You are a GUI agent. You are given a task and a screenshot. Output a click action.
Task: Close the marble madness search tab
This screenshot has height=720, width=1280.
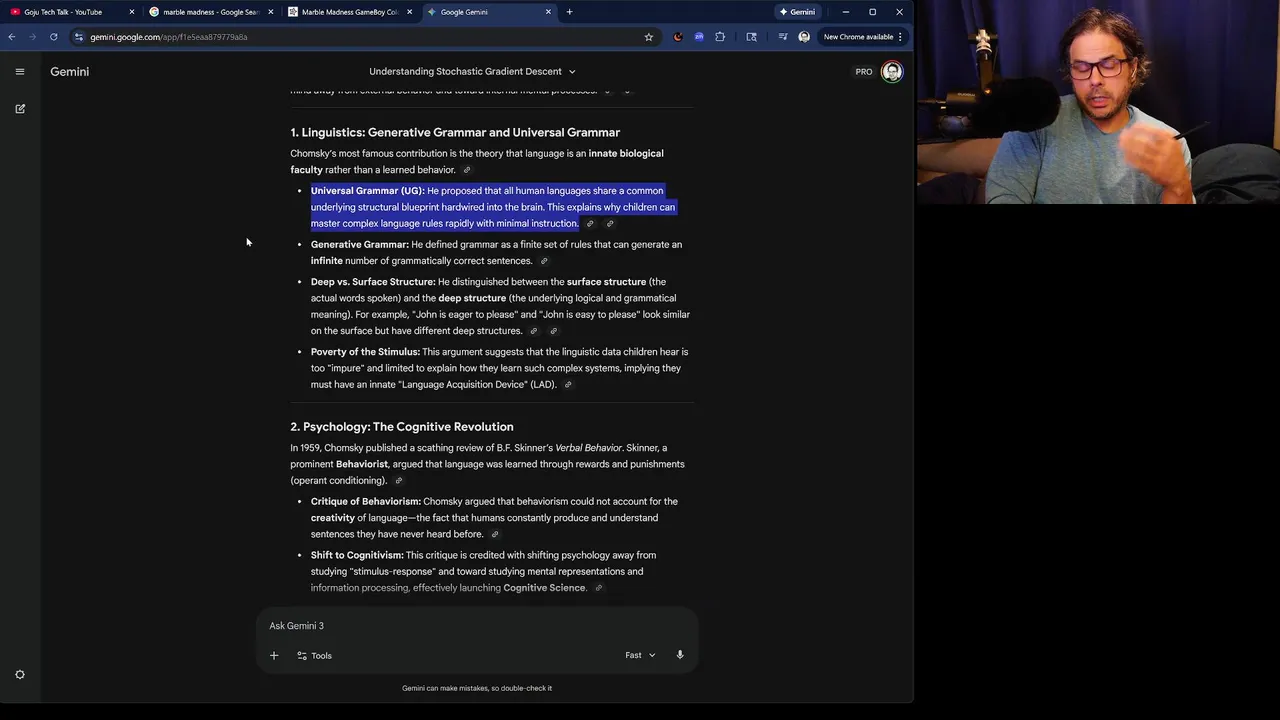pos(270,12)
